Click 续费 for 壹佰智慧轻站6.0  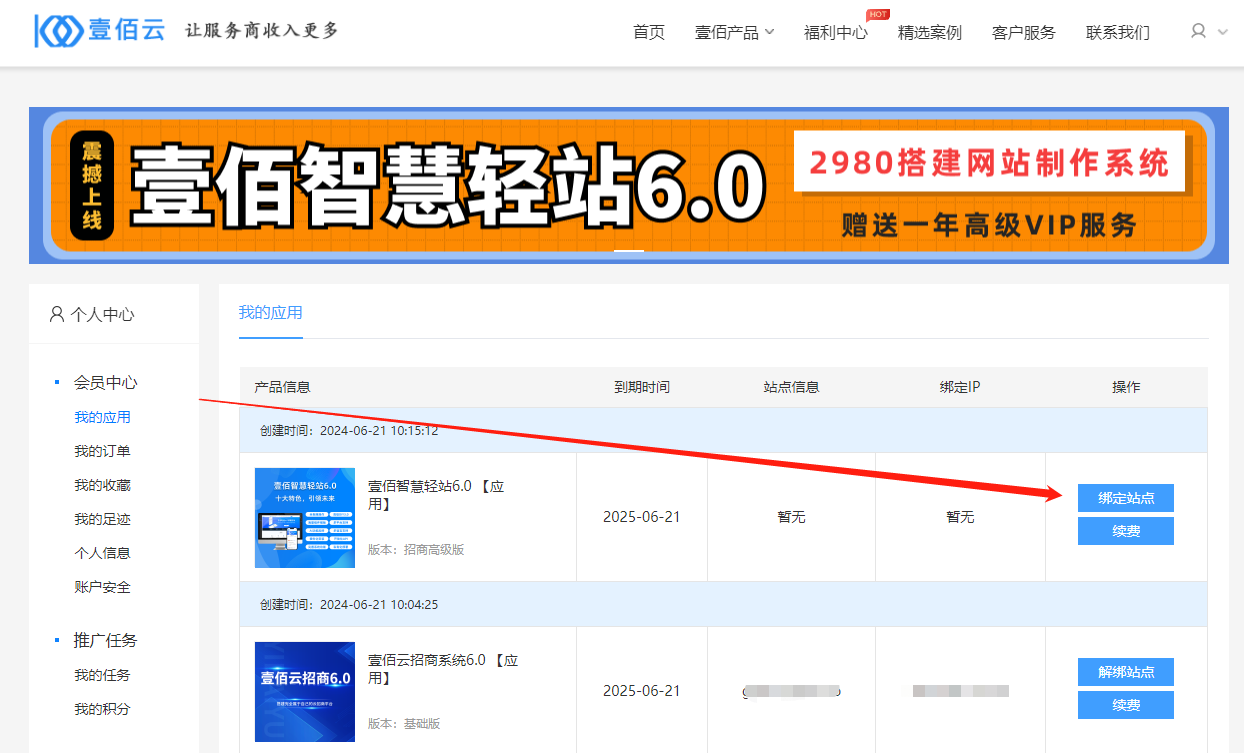(x=1126, y=531)
